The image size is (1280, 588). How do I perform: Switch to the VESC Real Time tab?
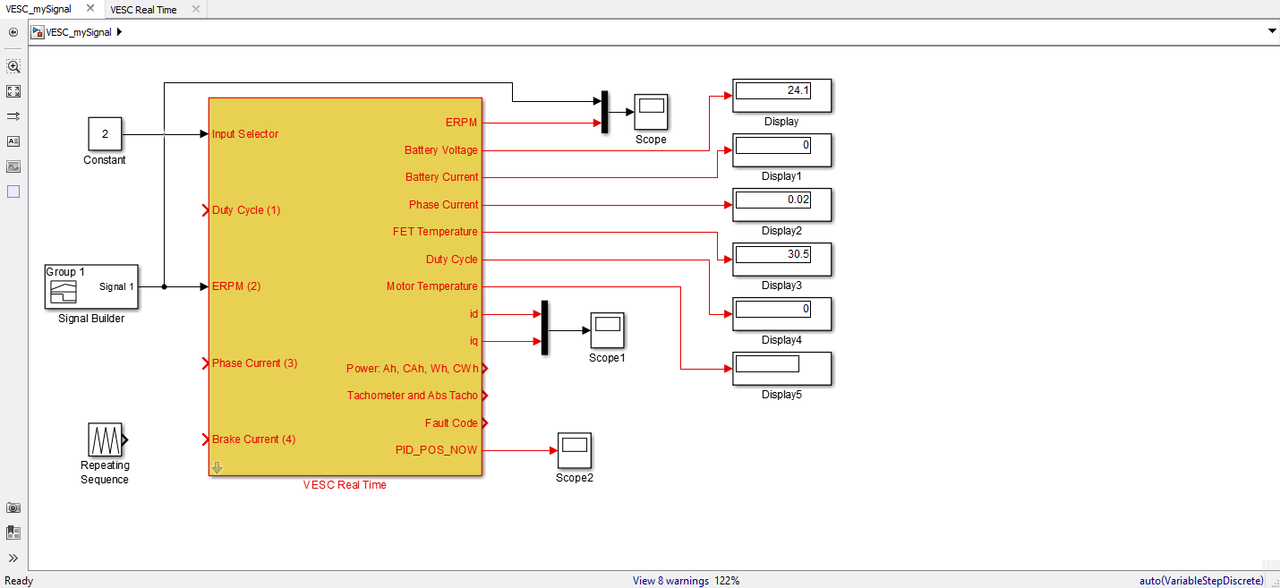143,9
